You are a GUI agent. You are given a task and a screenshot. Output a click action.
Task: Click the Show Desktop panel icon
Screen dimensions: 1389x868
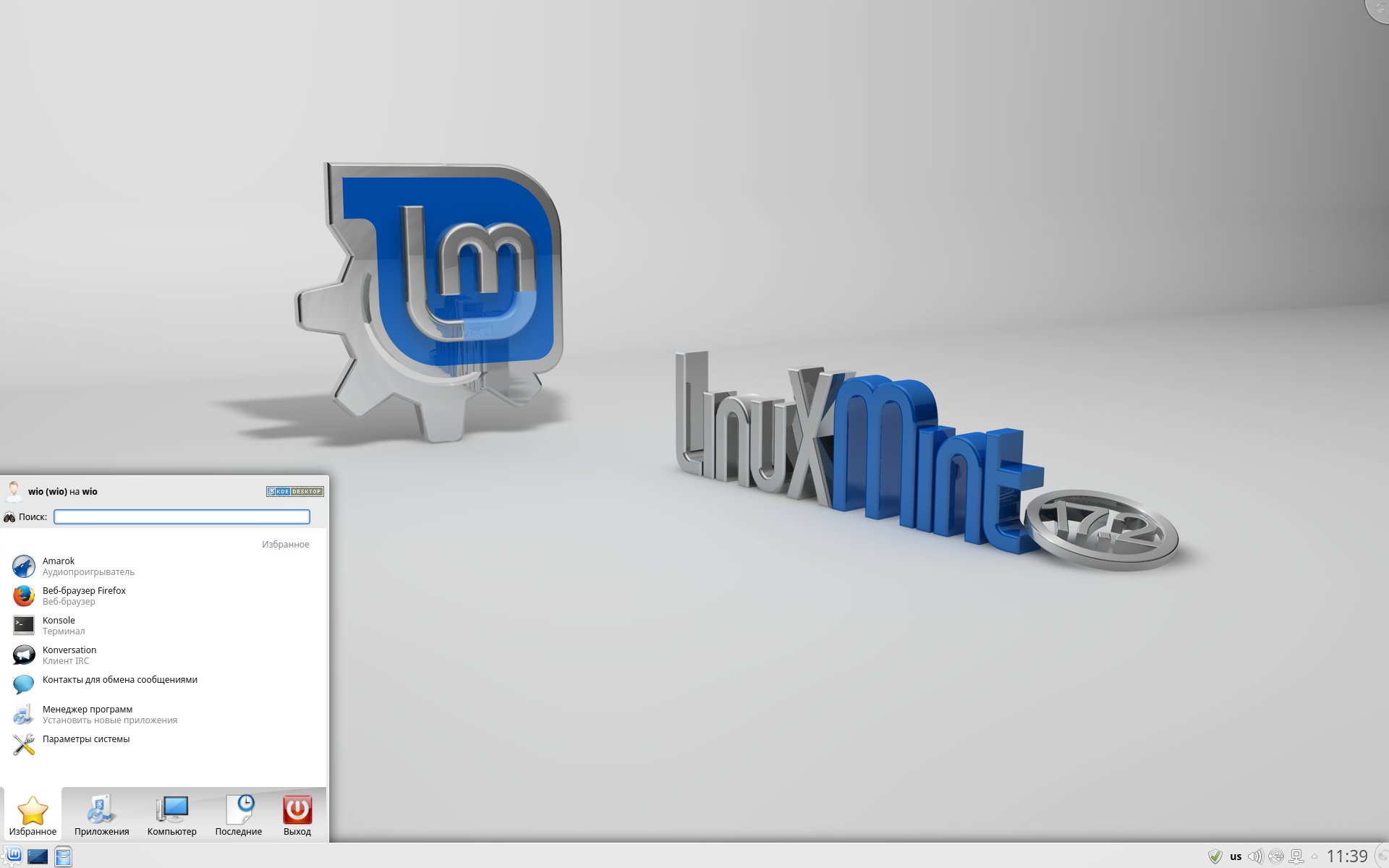point(38,856)
